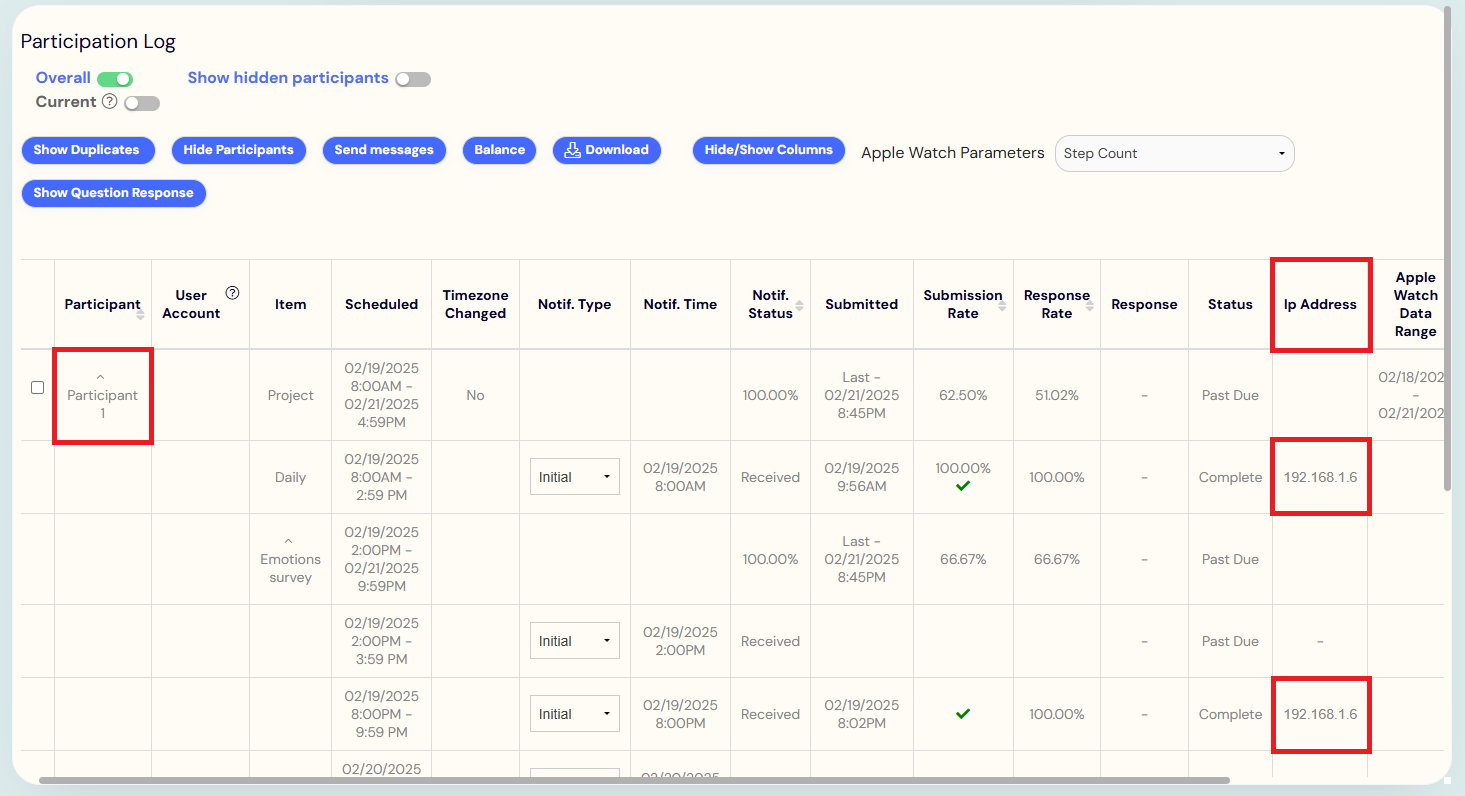Click the Complete status in the Daily row
The width and height of the screenshot is (1465, 796).
tap(1230, 477)
